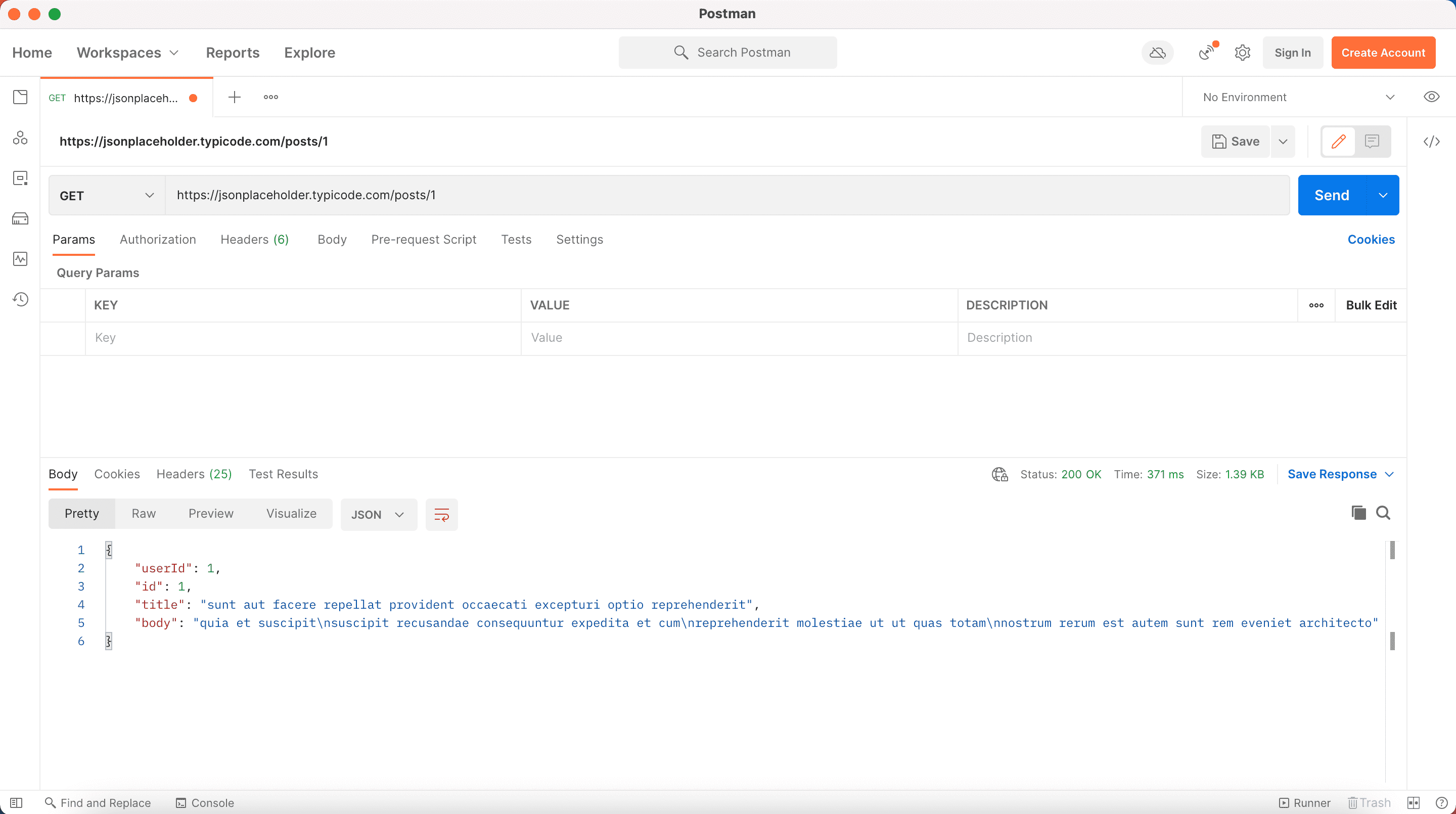
Task: Click the offline cloud sync icon
Action: coord(1158,53)
